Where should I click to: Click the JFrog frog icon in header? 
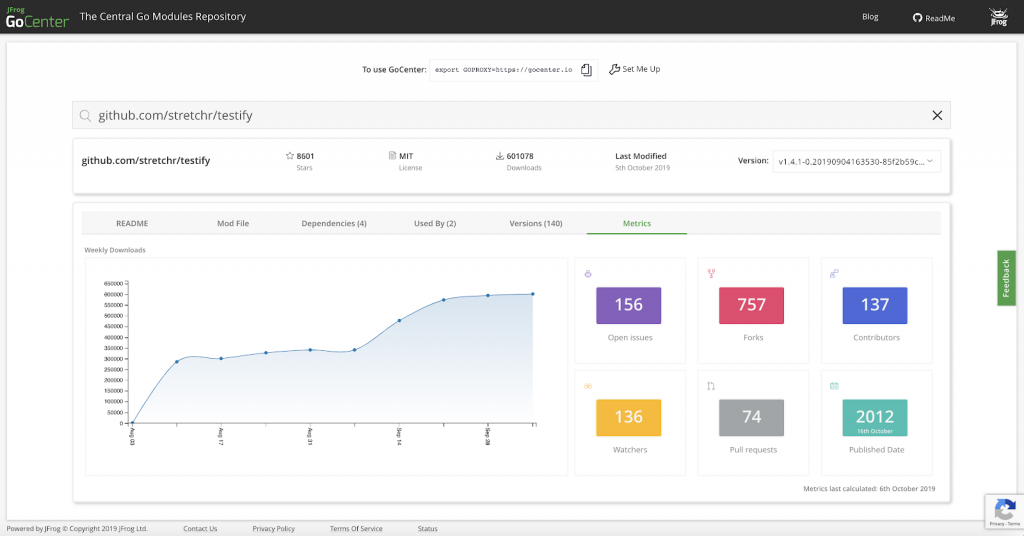pos(997,17)
